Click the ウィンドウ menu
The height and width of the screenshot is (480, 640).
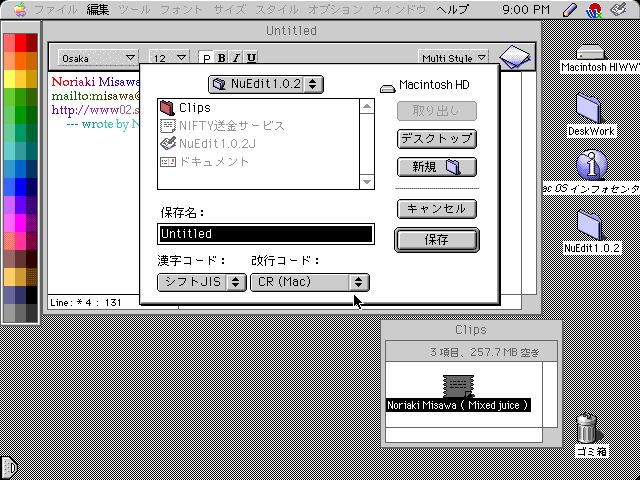click(399, 9)
